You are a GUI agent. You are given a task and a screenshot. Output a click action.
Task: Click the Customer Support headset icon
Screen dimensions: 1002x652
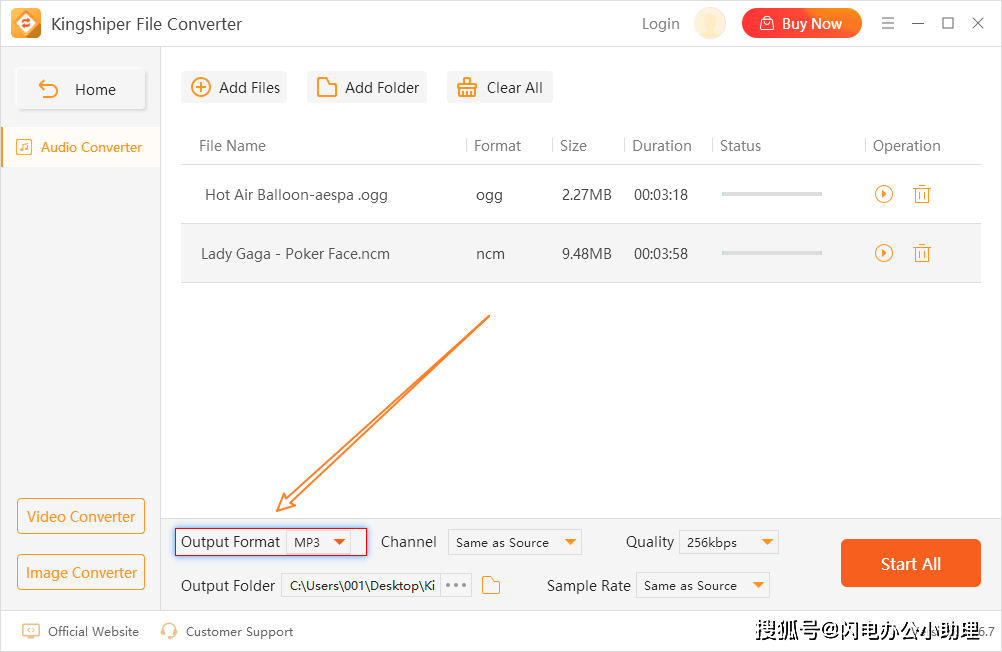(x=169, y=631)
